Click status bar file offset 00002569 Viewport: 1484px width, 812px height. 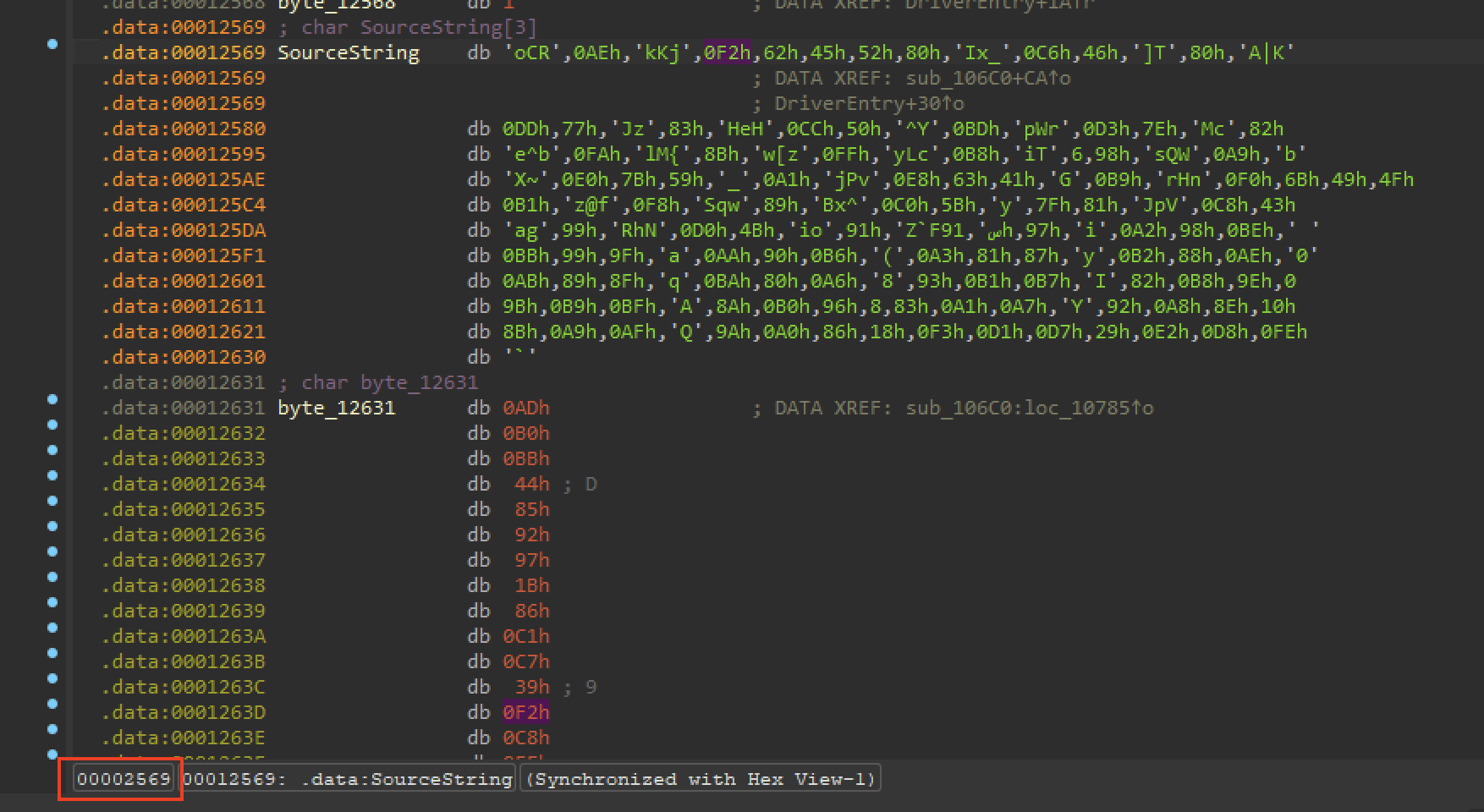point(124,779)
